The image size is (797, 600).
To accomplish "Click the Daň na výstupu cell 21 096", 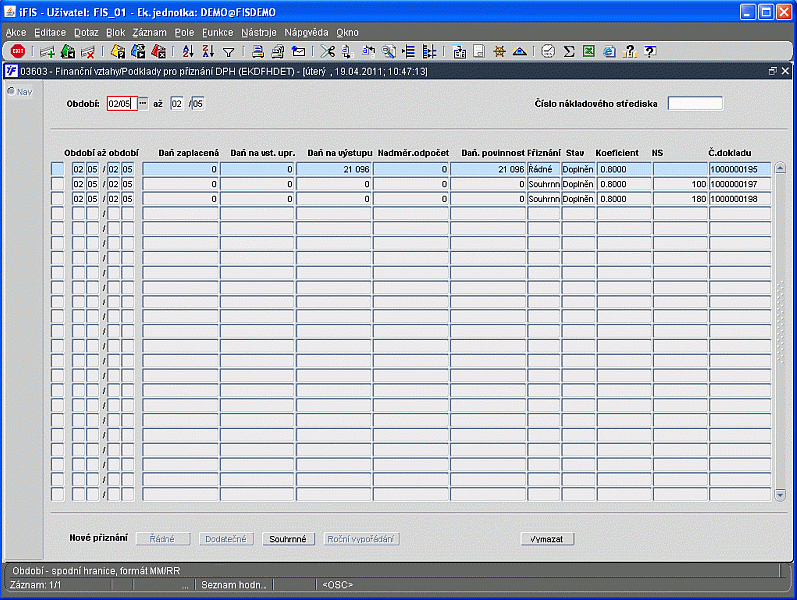I will pyautogui.click(x=333, y=169).
